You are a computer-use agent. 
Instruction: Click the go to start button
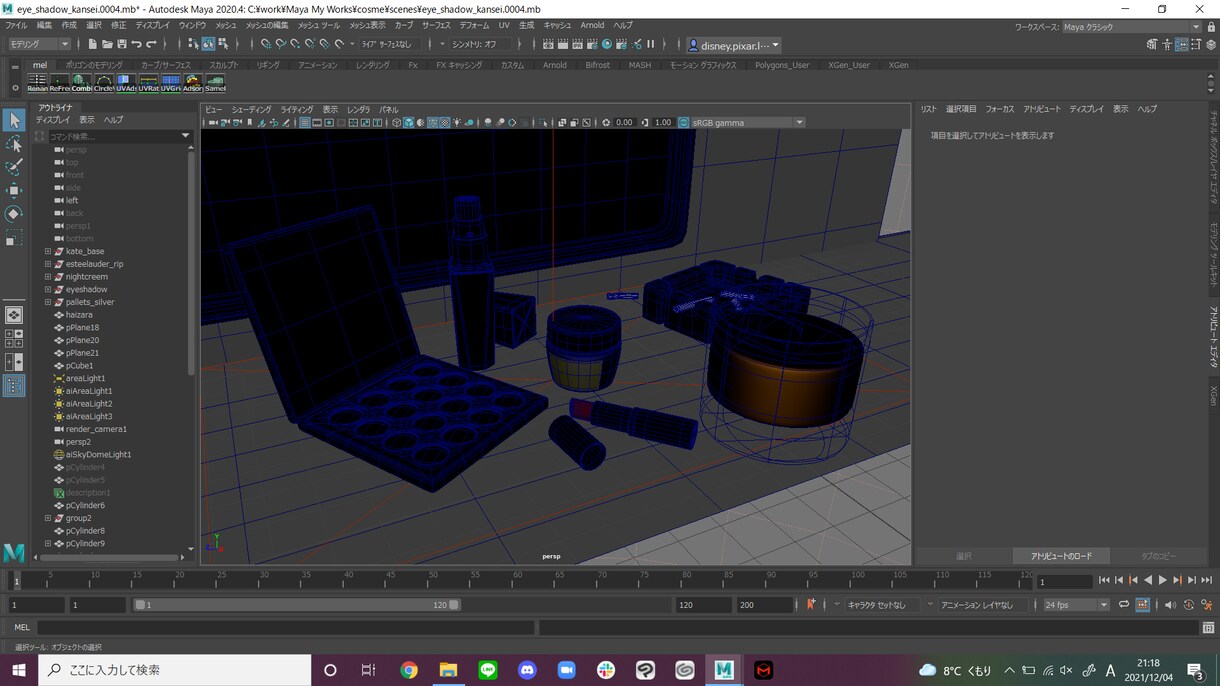pos(1104,580)
